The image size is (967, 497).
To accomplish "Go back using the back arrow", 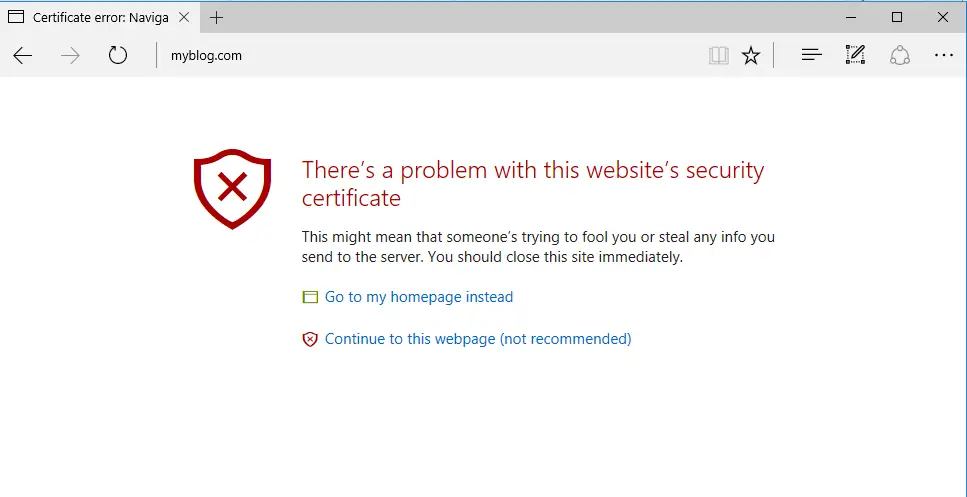I will (23, 55).
